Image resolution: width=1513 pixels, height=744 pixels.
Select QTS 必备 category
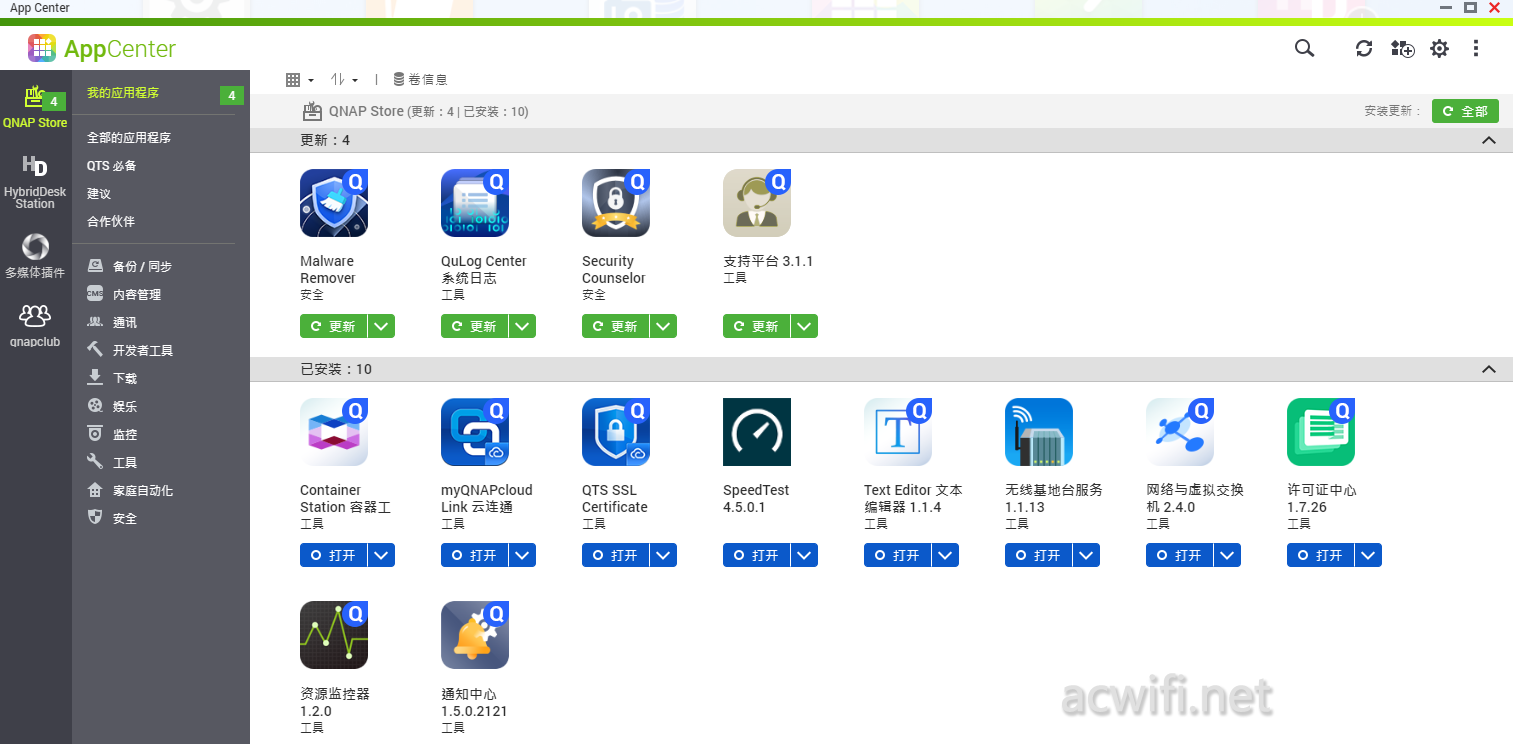[112, 166]
